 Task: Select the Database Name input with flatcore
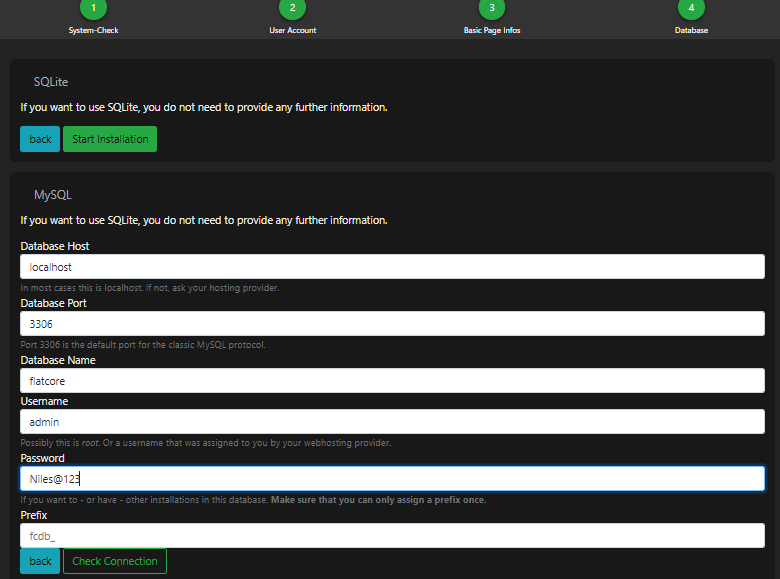(392, 381)
